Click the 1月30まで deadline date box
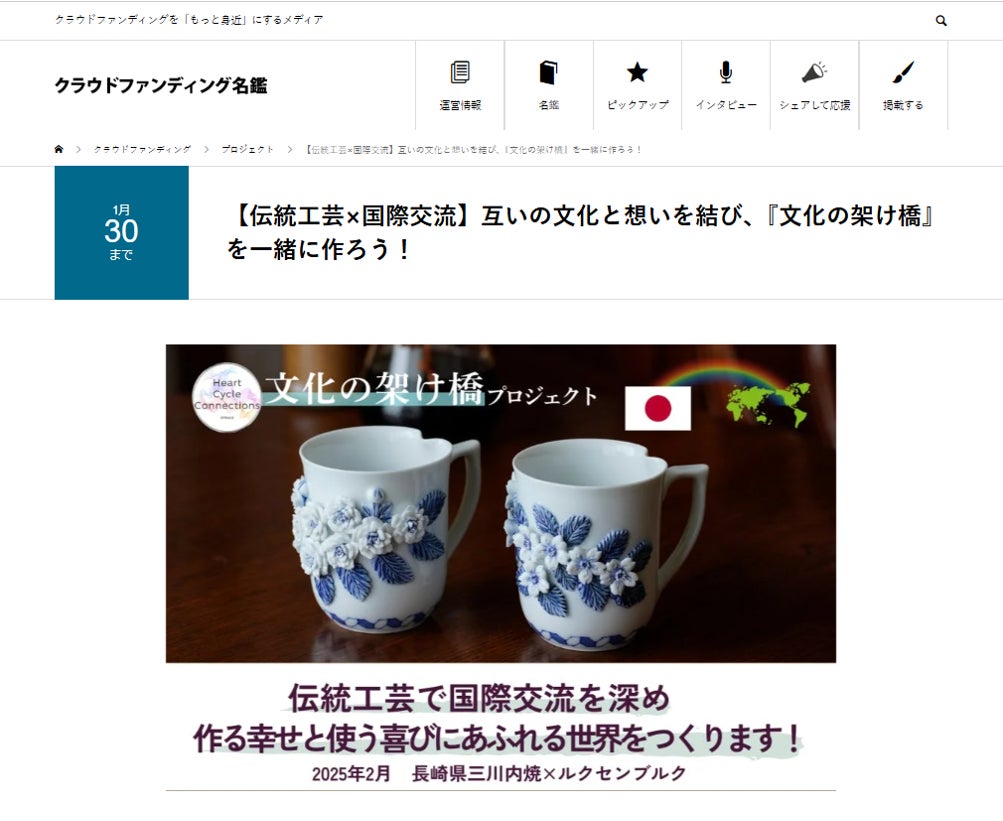This screenshot has height=821, width=1003. (x=122, y=233)
